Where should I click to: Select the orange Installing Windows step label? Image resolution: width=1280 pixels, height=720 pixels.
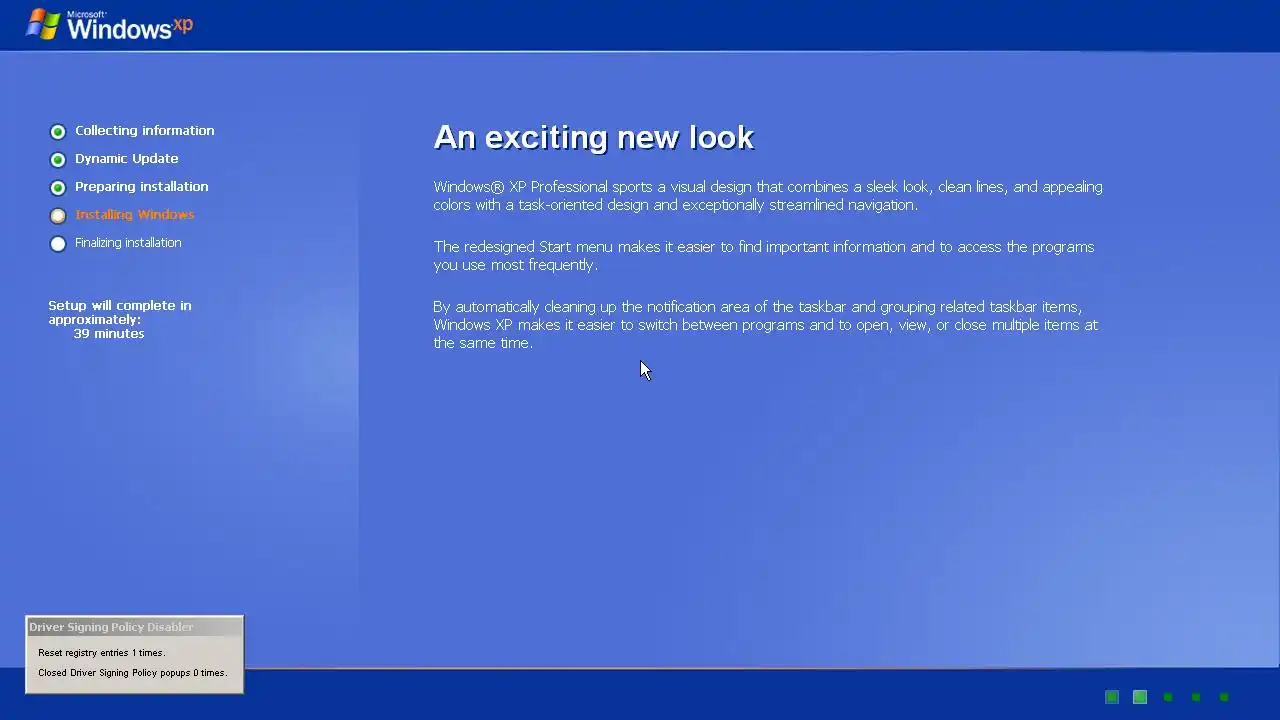pyautogui.click(x=134, y=215)
